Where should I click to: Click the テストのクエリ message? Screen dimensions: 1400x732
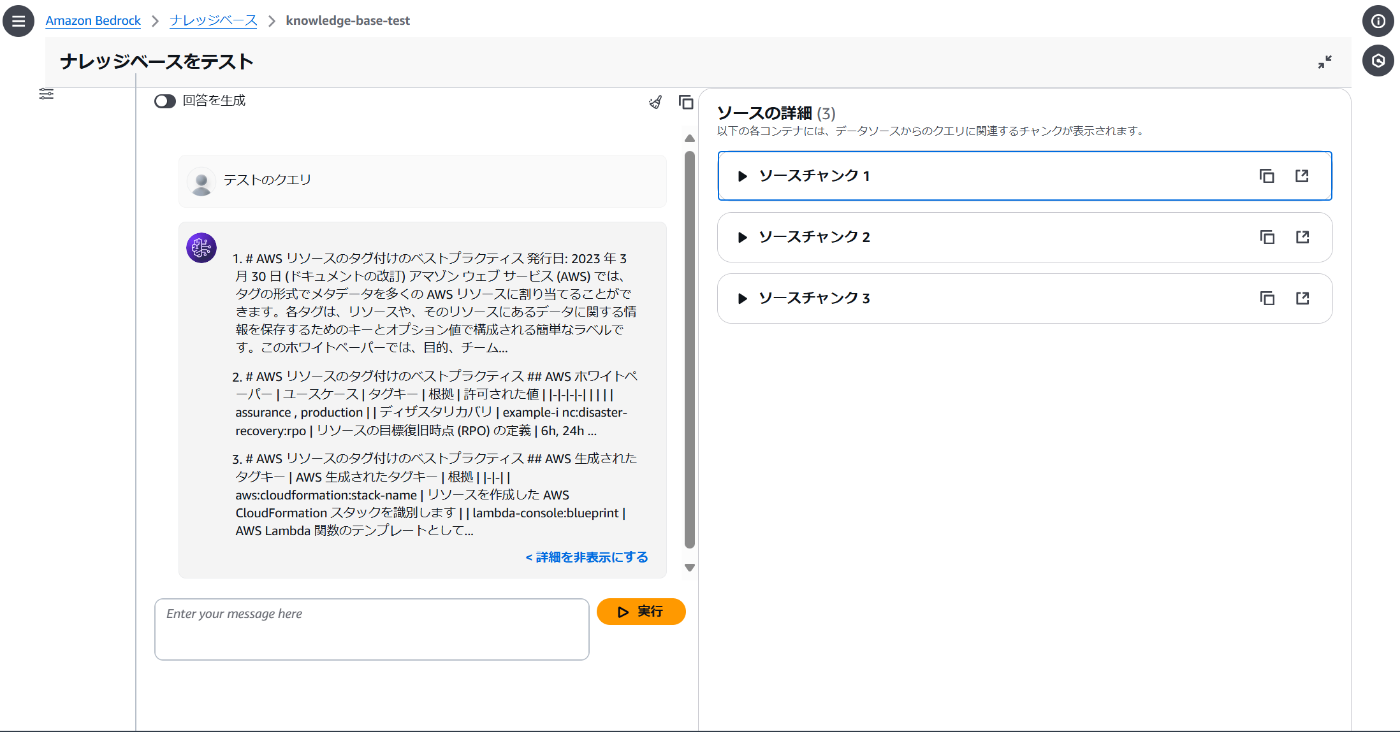point(422,181)
